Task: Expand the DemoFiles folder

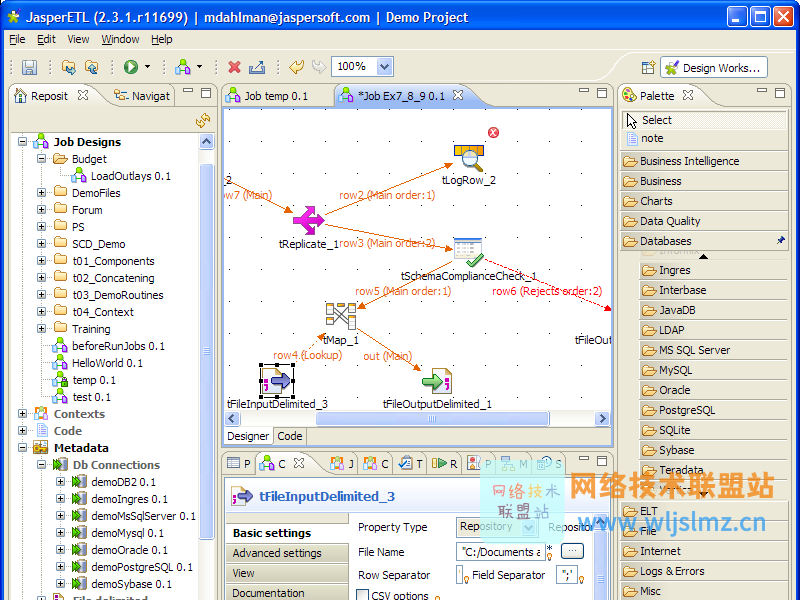Action: [41, 193]
